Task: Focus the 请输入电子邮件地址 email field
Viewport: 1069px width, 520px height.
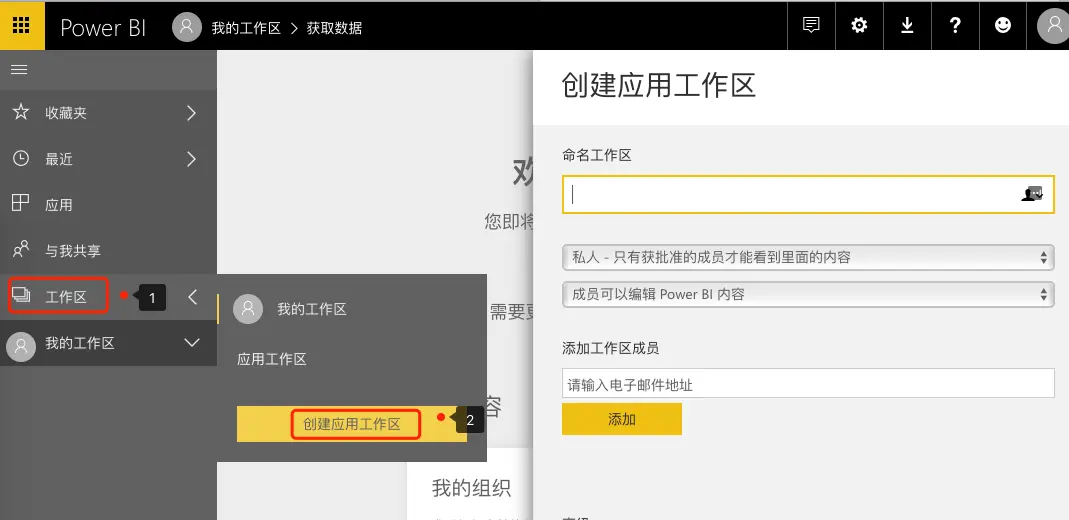Action: [809, 384]
